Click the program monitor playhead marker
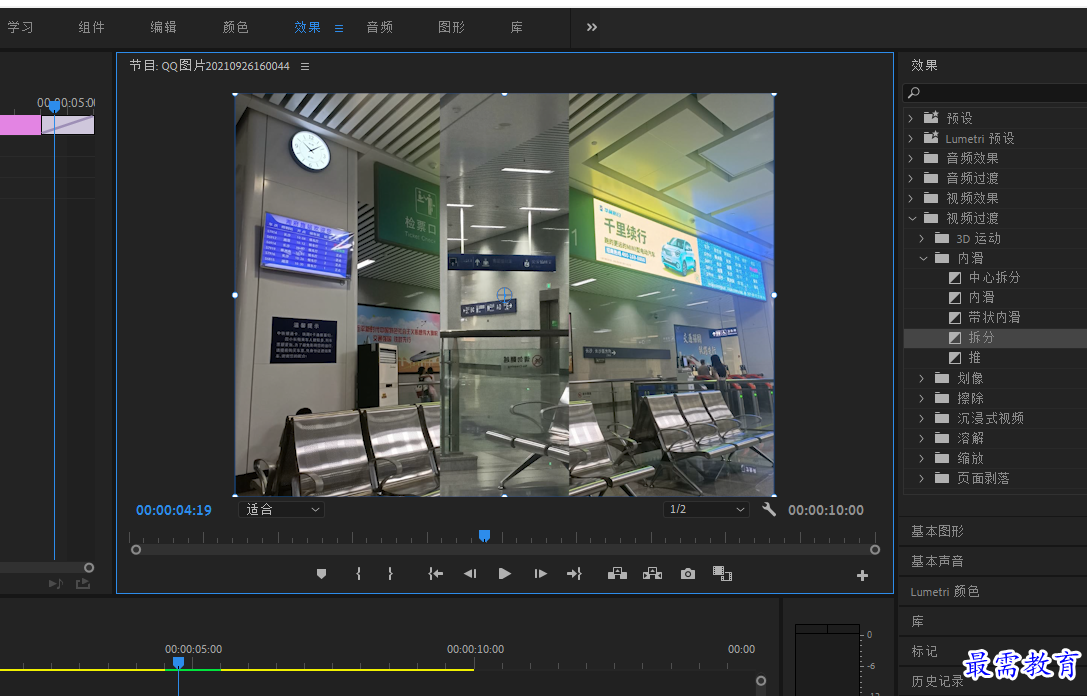 485,535
